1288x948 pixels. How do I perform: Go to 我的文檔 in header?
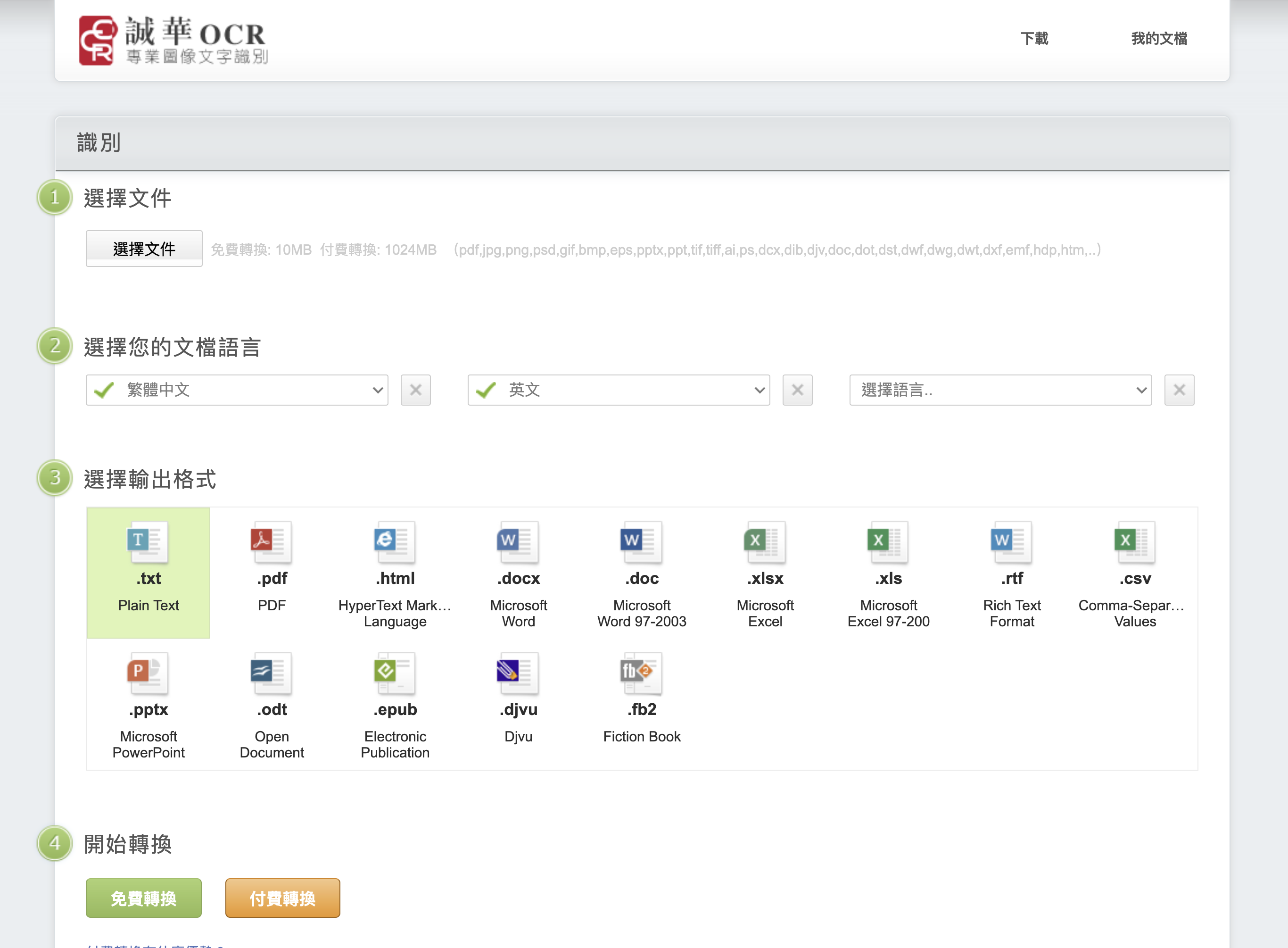coord(1158,39)
